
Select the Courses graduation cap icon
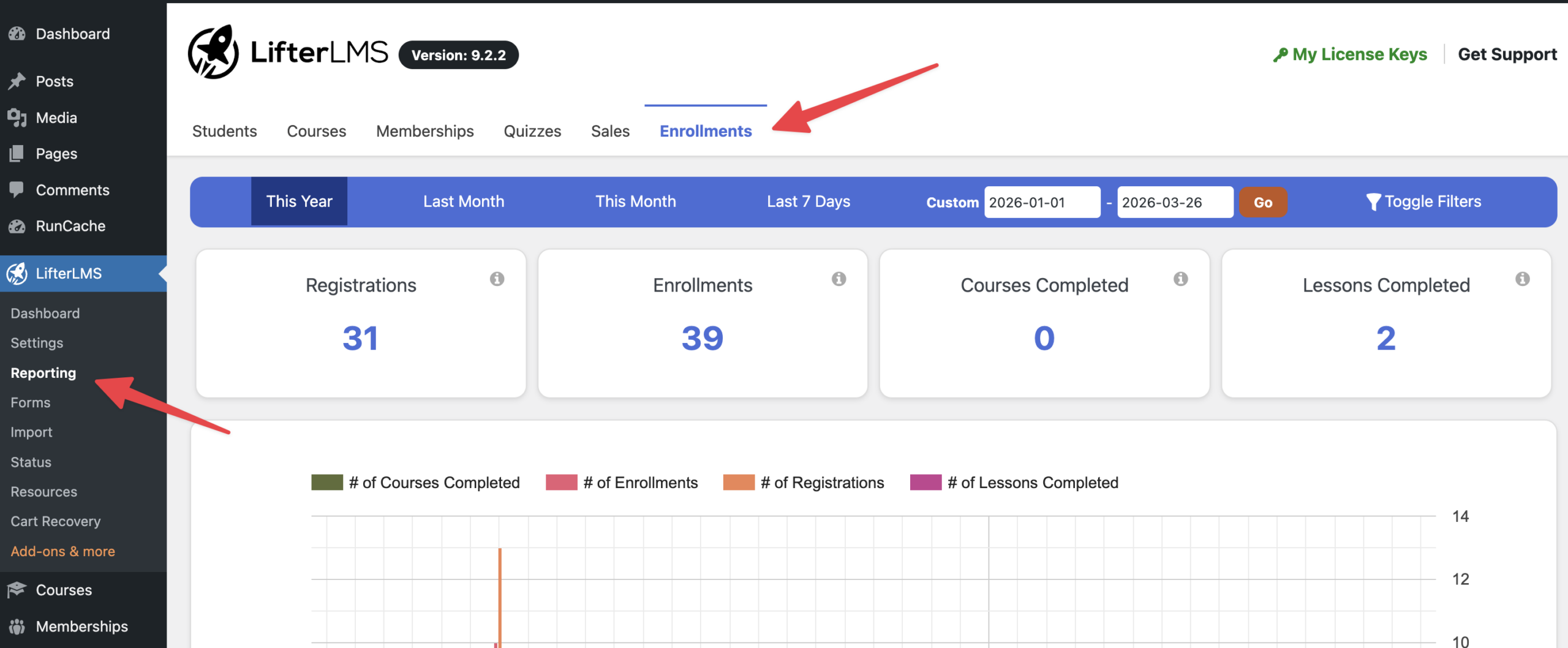[18, 589]
